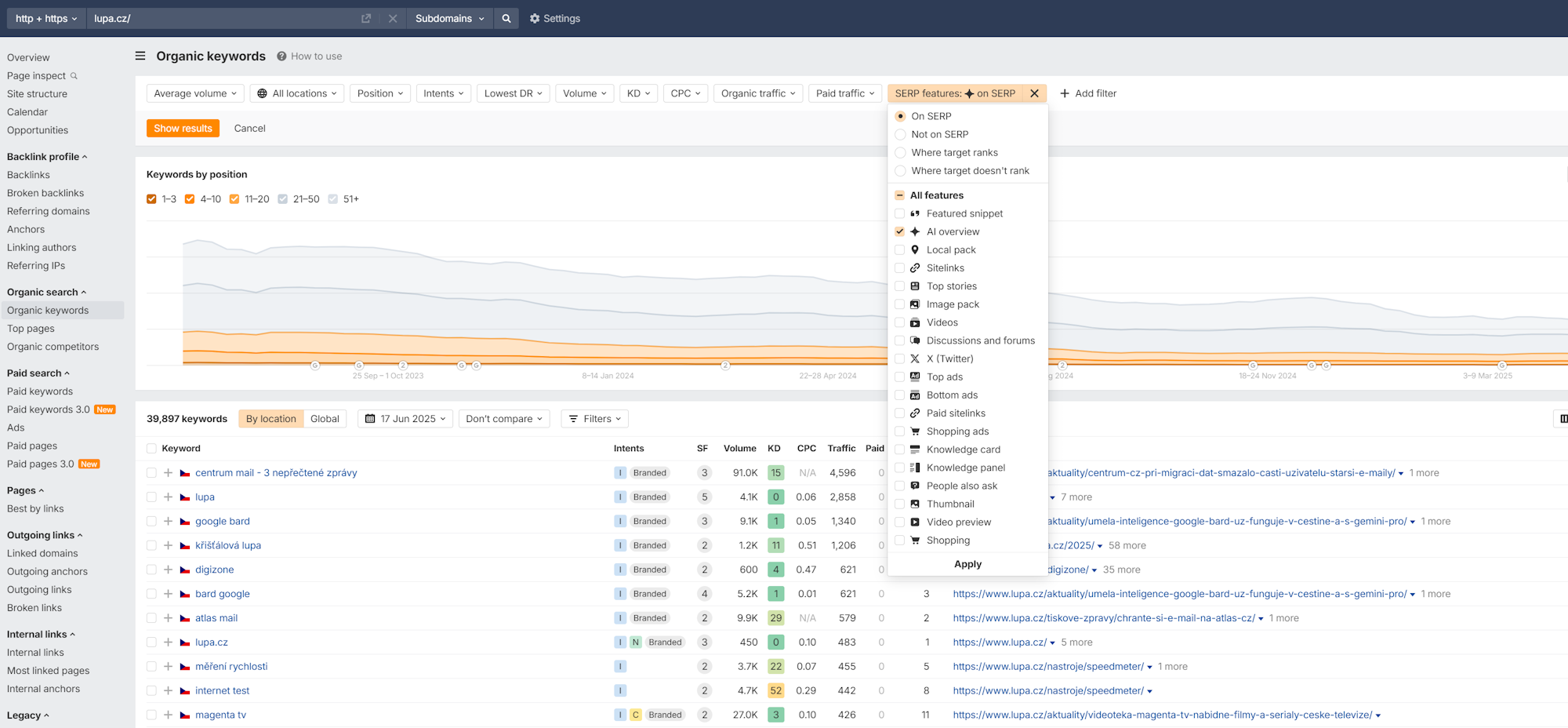This screenshot has width=1568, height=728.
Task: Open the Don't compare dropdown
Action: pyautogui.click(x=503, y=419)
